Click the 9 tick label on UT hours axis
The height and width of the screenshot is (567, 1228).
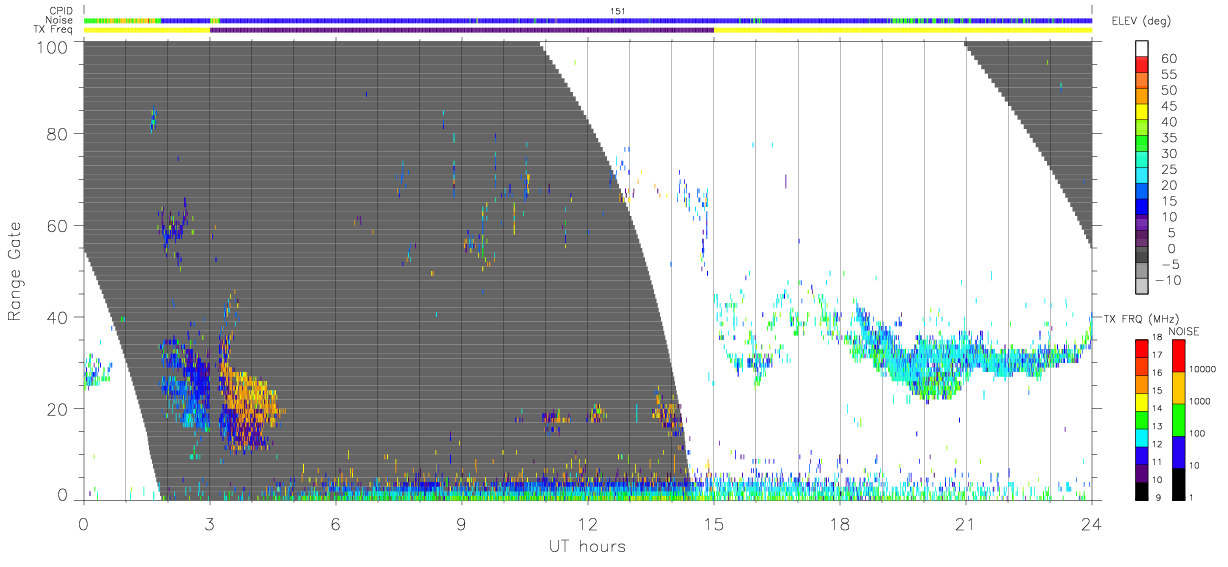point(461,523)
